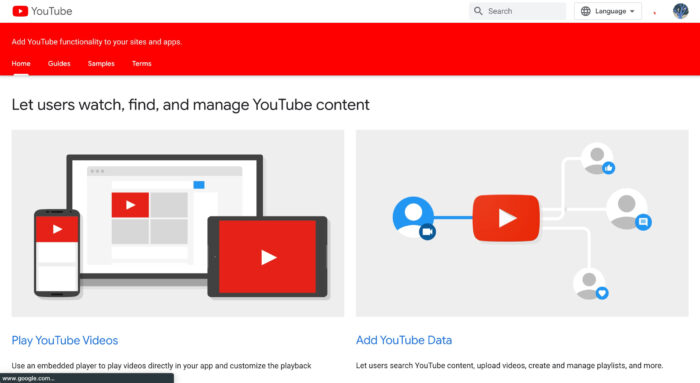
Task: Click the Language dropdown arrow
Action: pos(632,11)
